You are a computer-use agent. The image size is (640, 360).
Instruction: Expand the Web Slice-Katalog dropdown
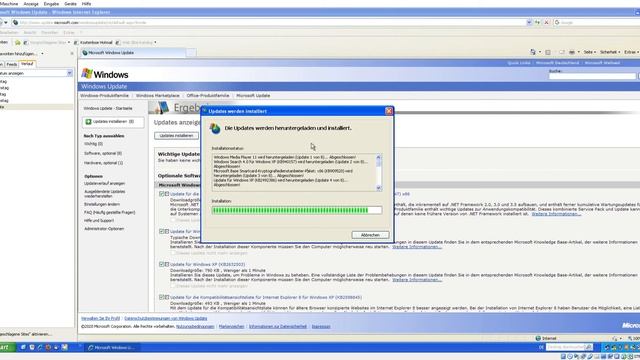click(155, 42)
